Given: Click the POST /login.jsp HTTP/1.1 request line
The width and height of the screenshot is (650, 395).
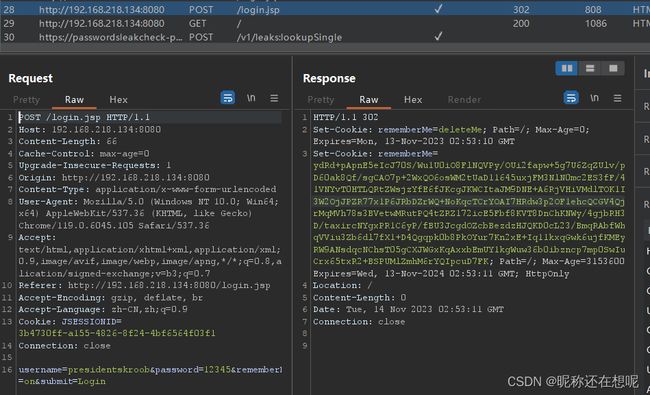Looking at the screenshot, I should (84, 117).
